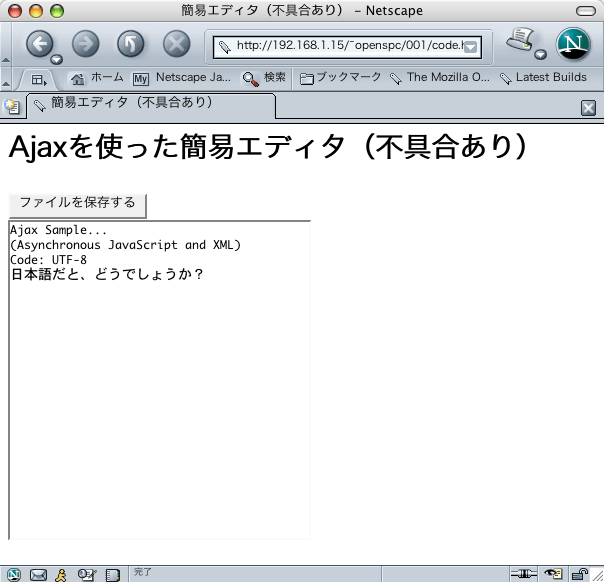This screenshot has width=604, height=582.
Task: Open the sidebar layout toolbar tab
Action: point(39,80)
